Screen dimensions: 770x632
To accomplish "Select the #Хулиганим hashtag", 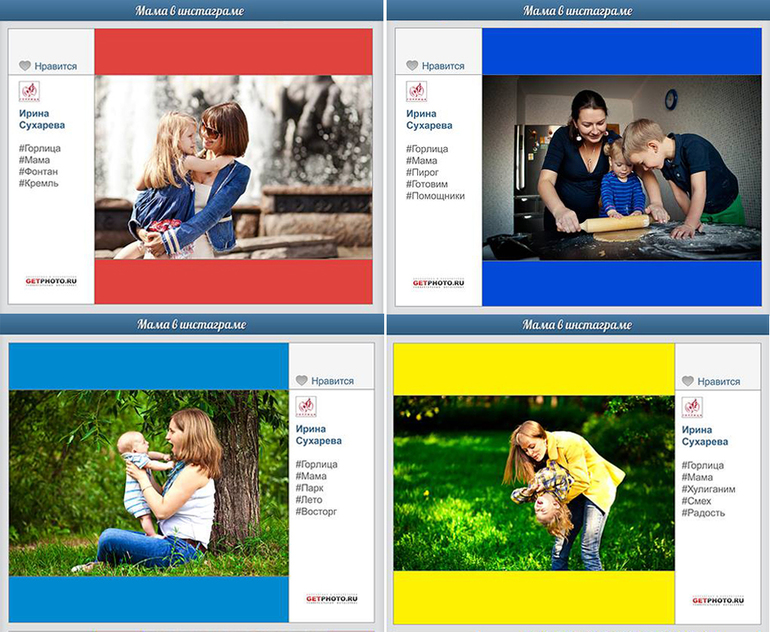I will click(710, 489).
